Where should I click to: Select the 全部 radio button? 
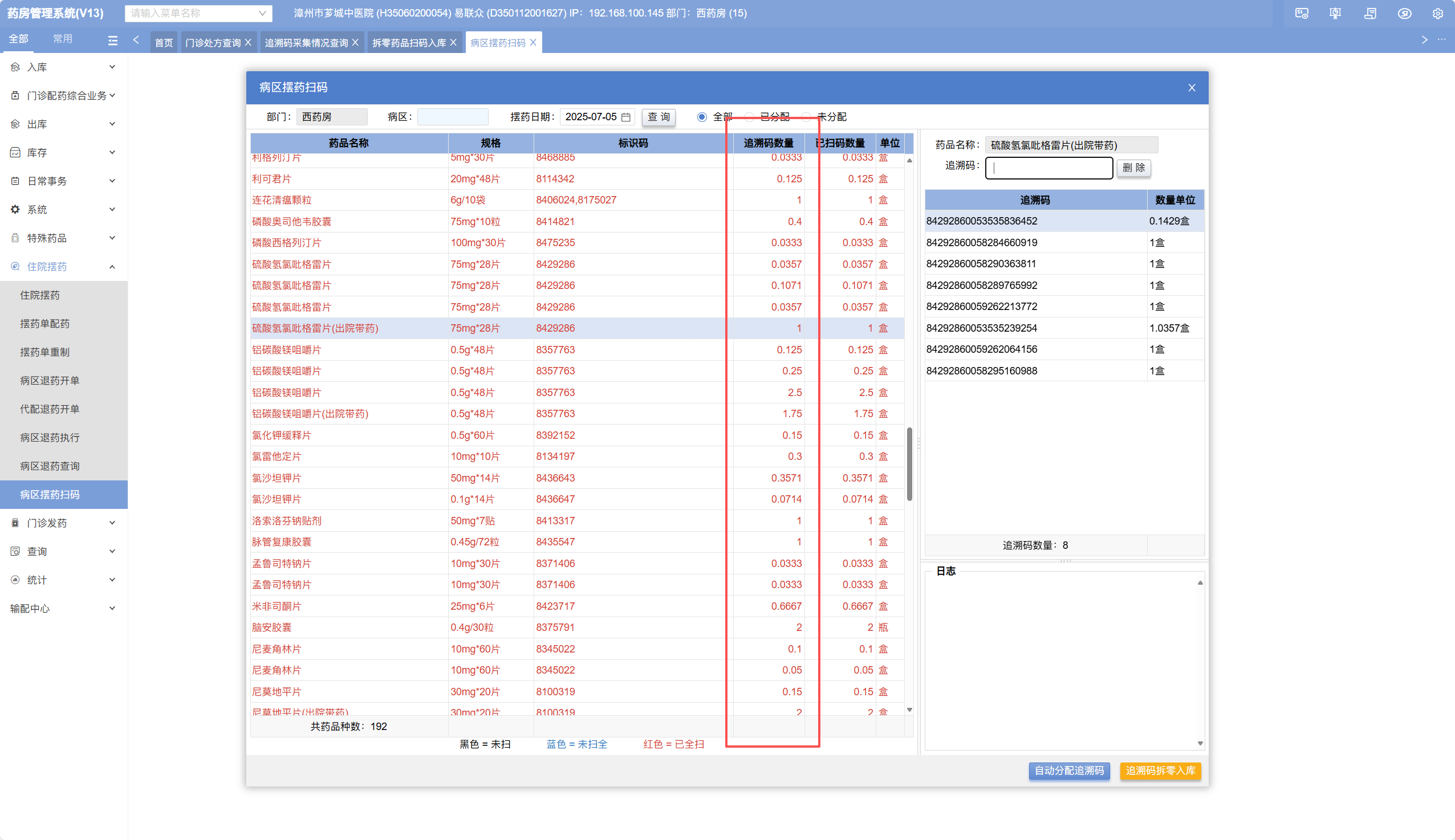[x=702, y=117]
